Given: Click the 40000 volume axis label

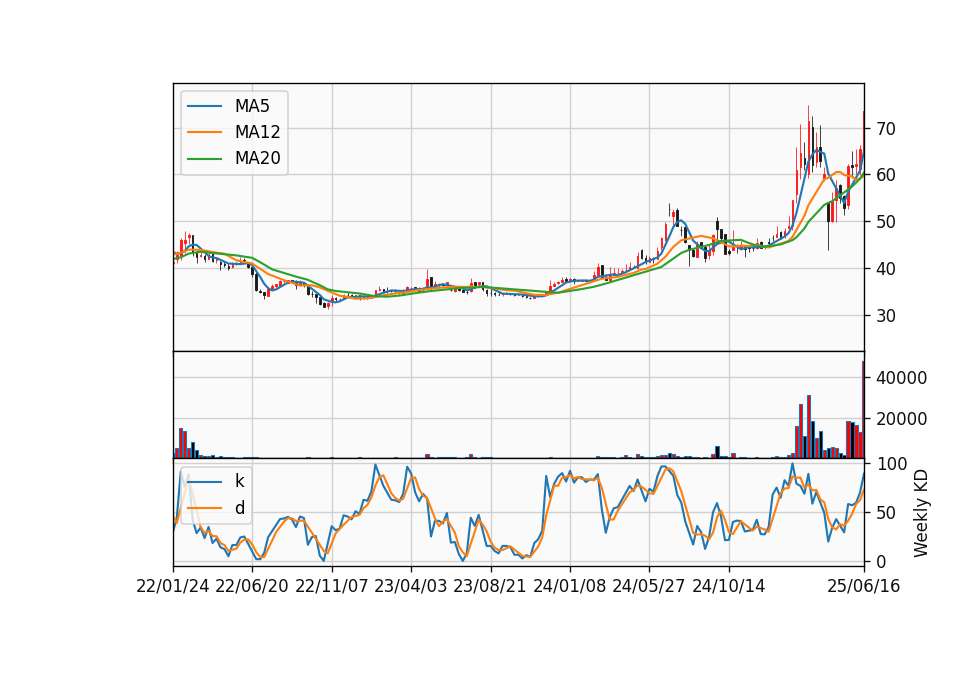Looking at the screenshot, I should (x=901, y=378).
